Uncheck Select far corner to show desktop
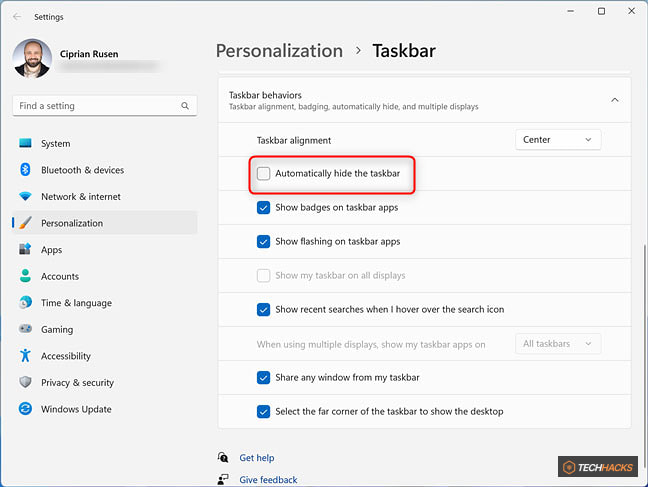Screen dimensions: 648x487 point(263,411)
